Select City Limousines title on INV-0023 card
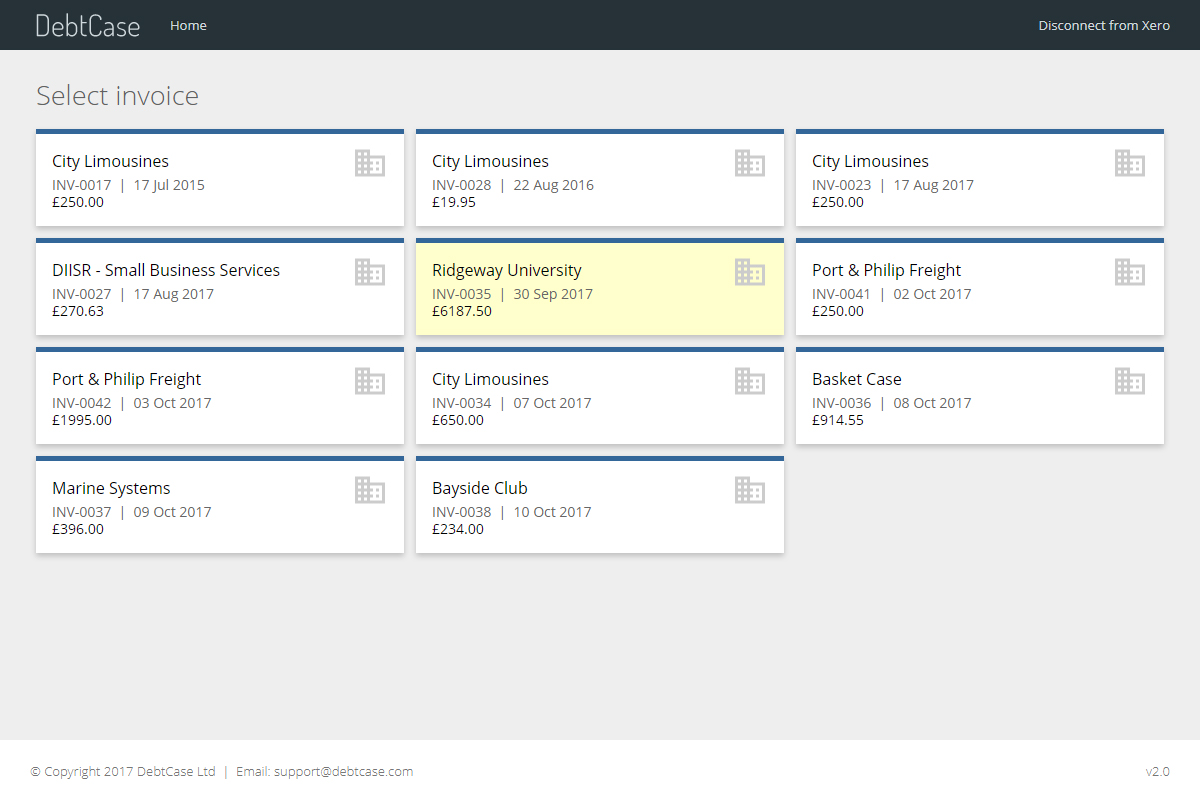This screenshot has height=800, width=1200. (870, 161)
